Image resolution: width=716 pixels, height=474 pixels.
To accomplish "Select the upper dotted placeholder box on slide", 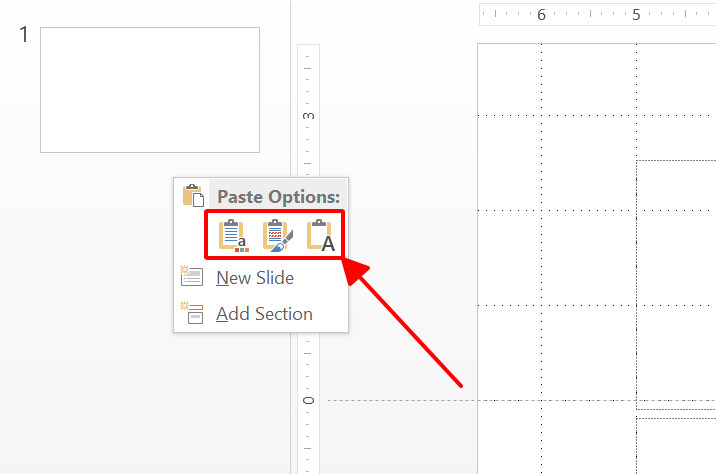I will pos(676,285).
